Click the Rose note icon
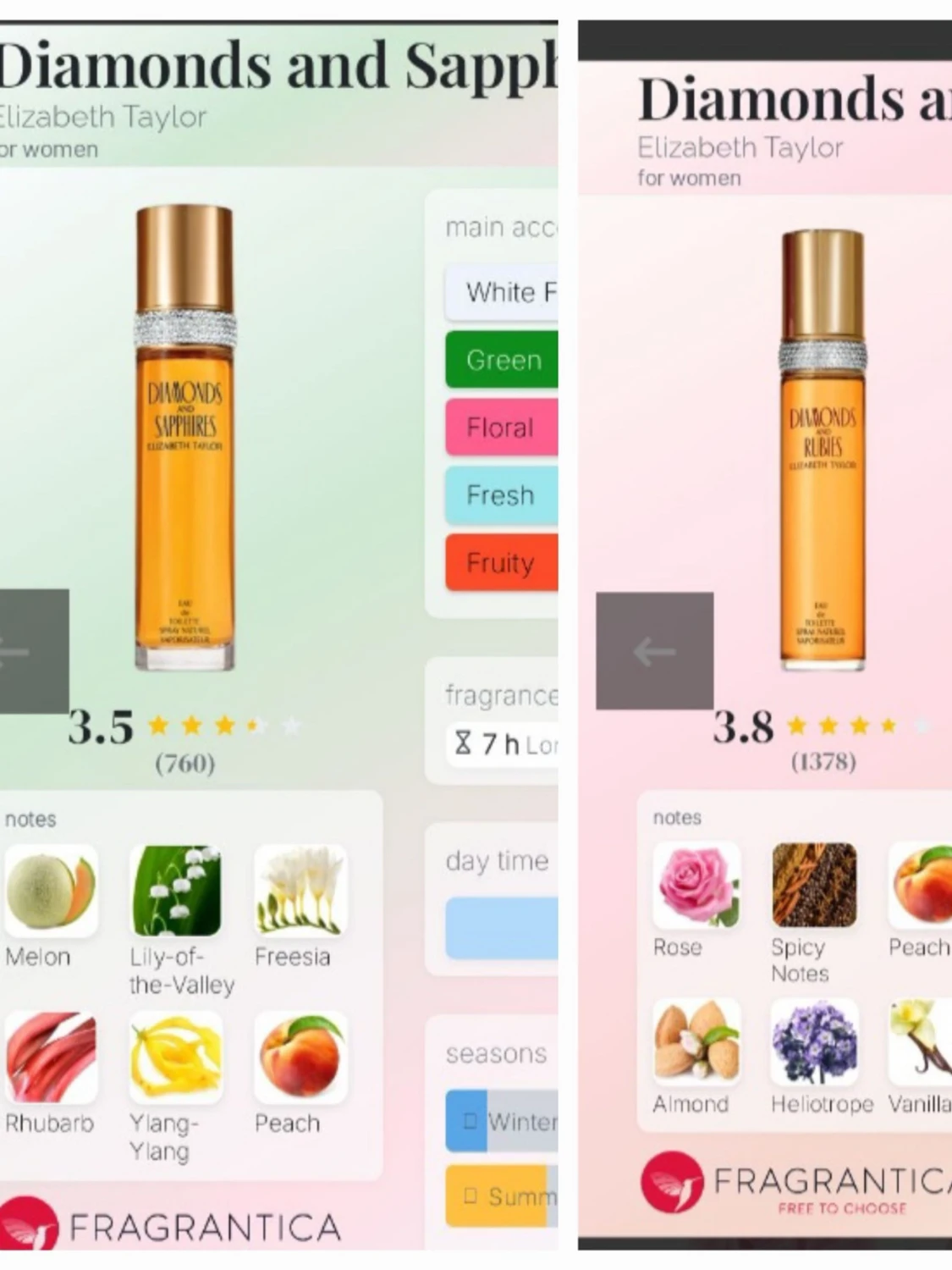Screen dimensions: 952x1270 (696, 885)
